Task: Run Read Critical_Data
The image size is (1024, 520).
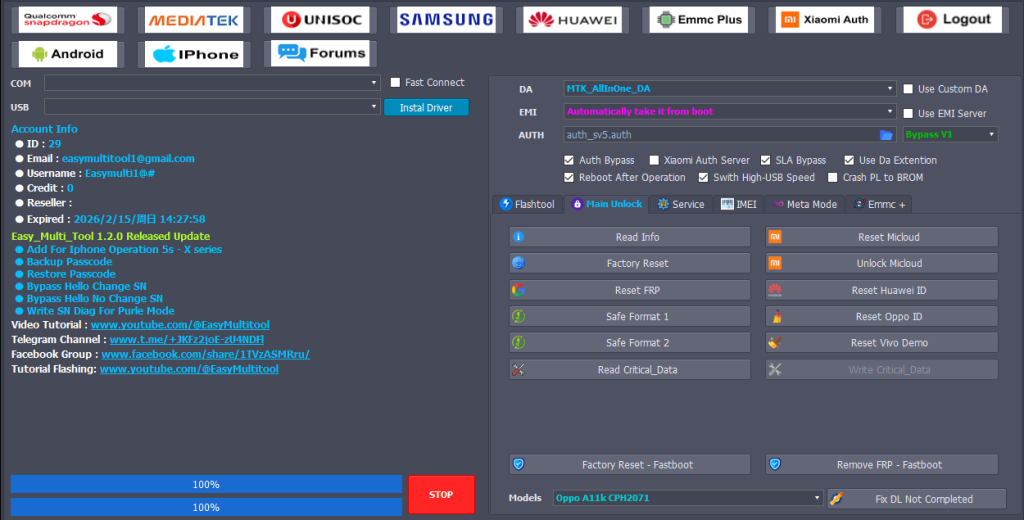Action: coord(630,370)
